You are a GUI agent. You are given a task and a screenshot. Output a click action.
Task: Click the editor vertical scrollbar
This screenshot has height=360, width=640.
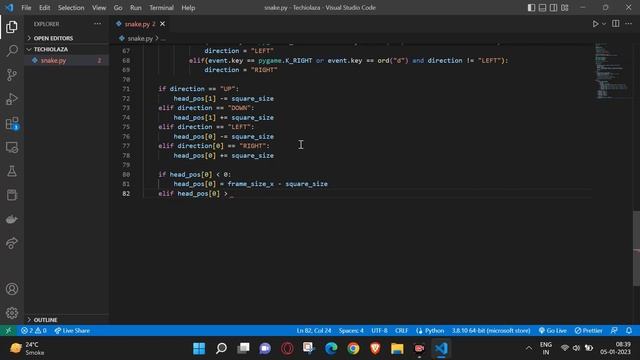[x=636, y=248]
